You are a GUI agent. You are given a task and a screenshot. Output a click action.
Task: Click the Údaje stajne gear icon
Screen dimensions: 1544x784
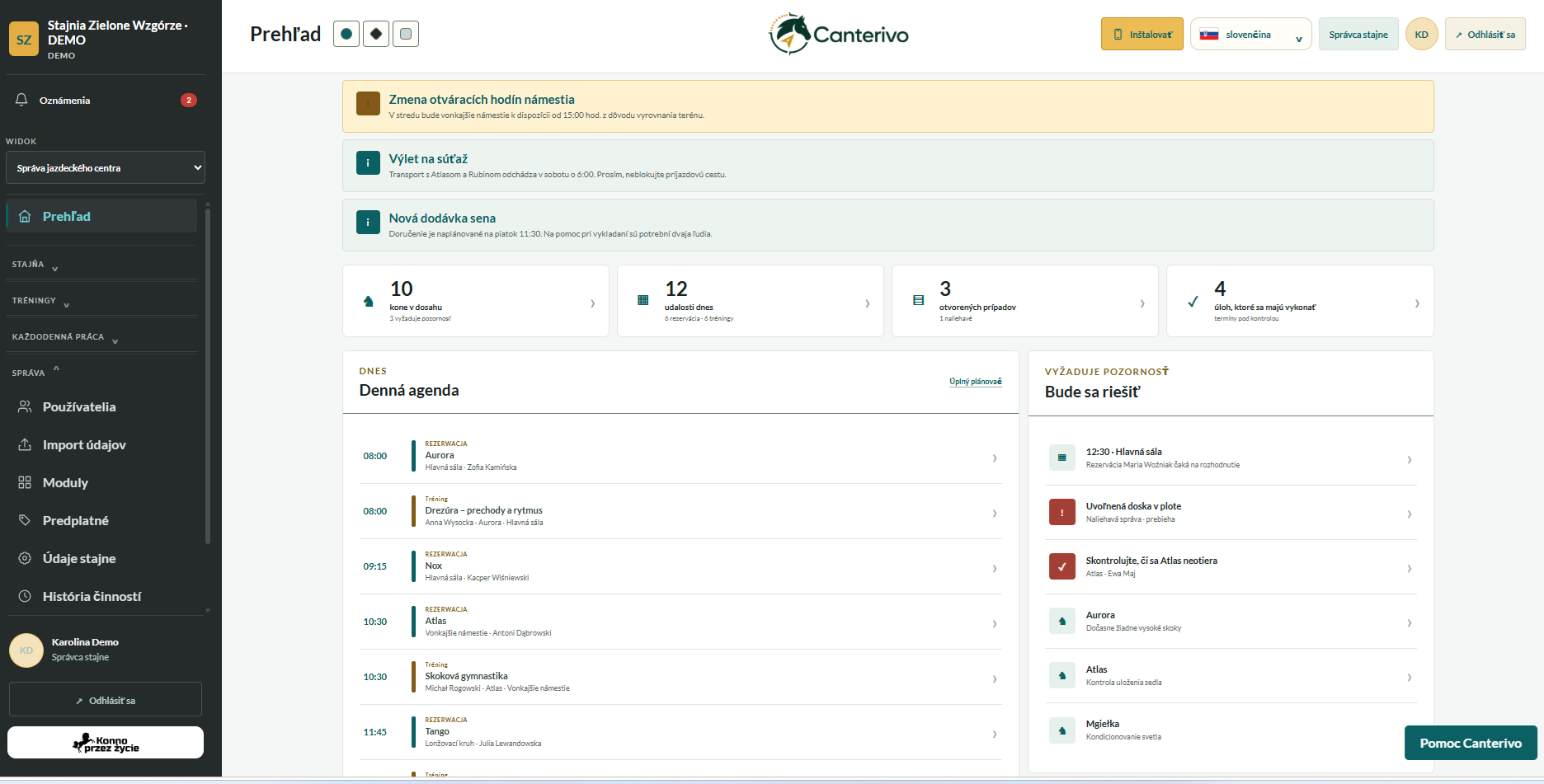tap(25, 558)
